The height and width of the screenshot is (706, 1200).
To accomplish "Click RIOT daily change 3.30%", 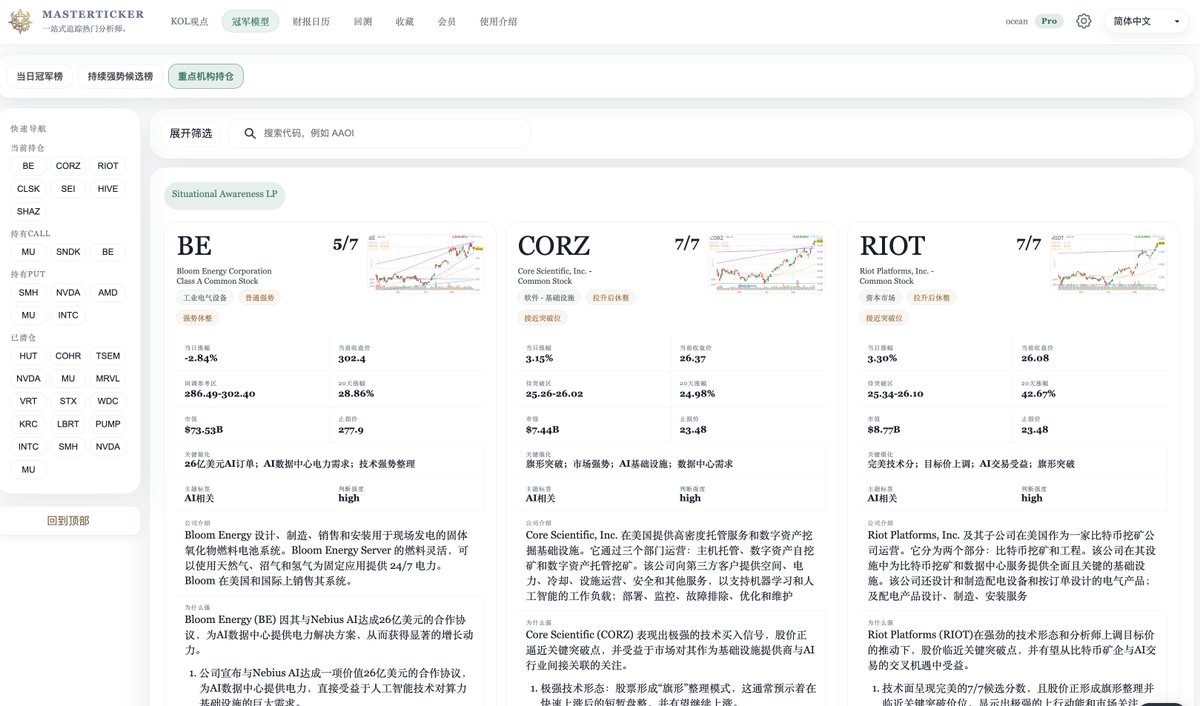I will 882,358.
